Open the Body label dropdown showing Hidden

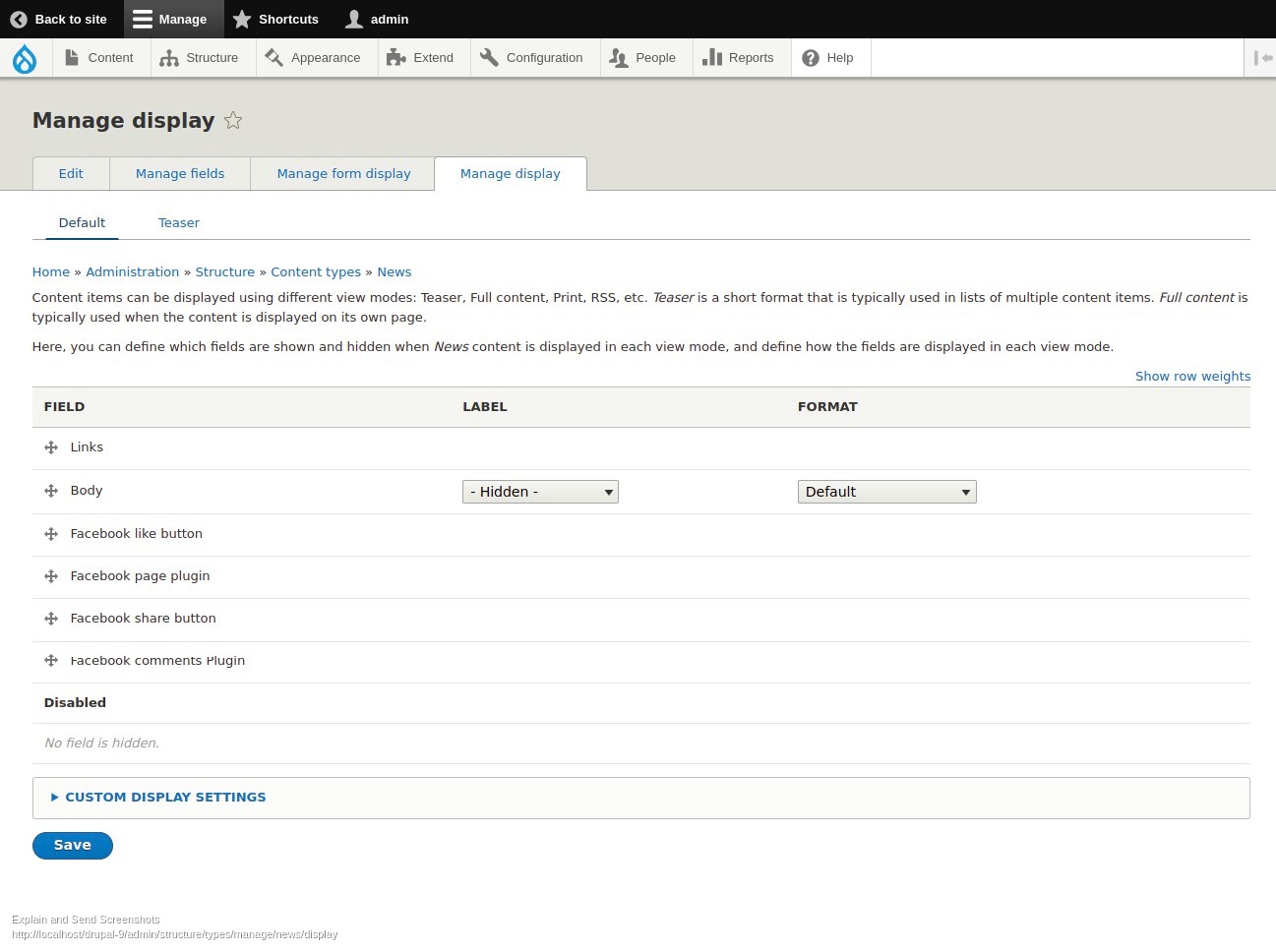(x=539, y=491)
